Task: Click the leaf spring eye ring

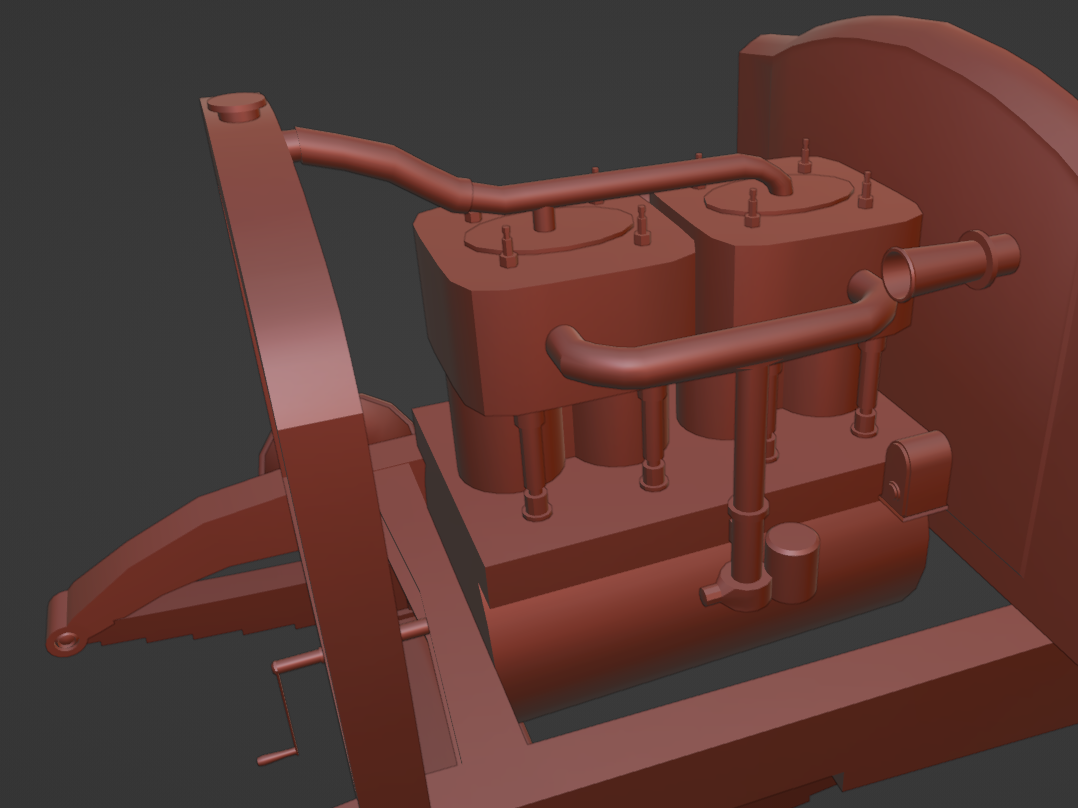Action: tap(66, 641)
